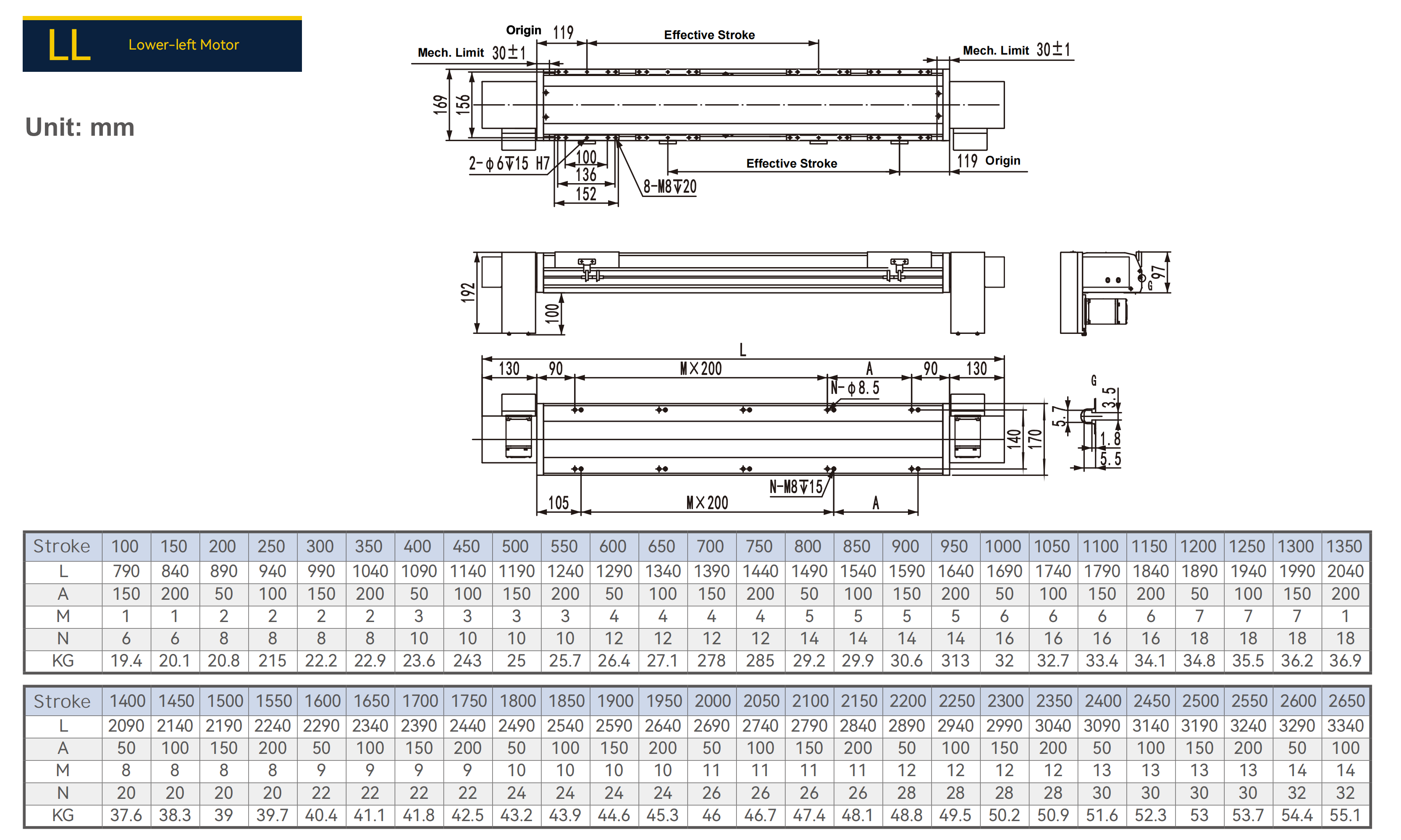
Task: Select the 169 height dimension
Action: tap(440, 105)
